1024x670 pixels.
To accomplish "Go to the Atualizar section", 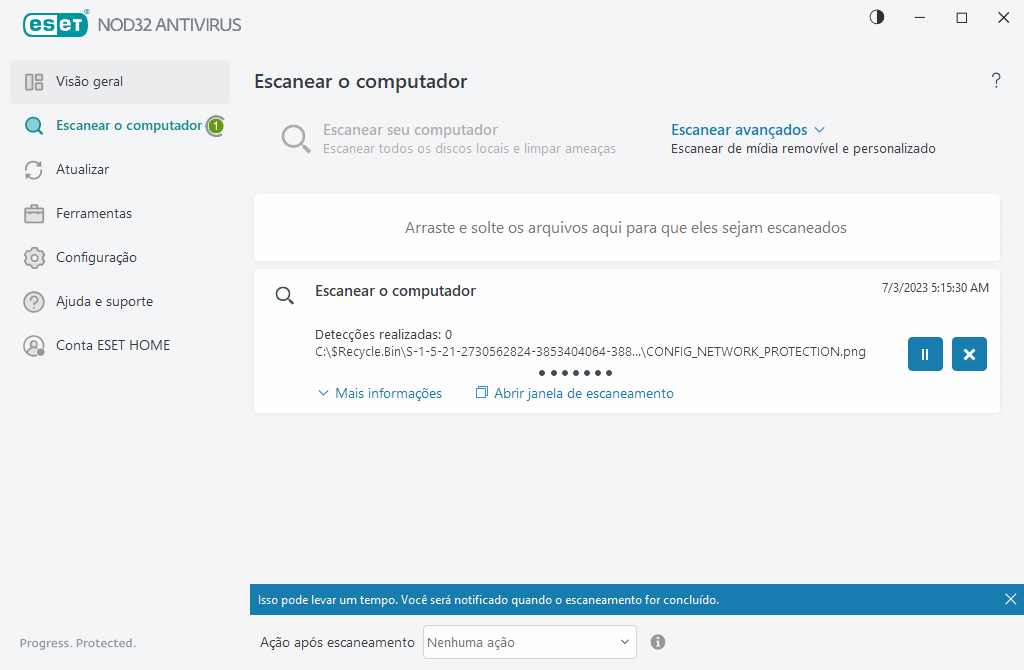I will (82, 170).
